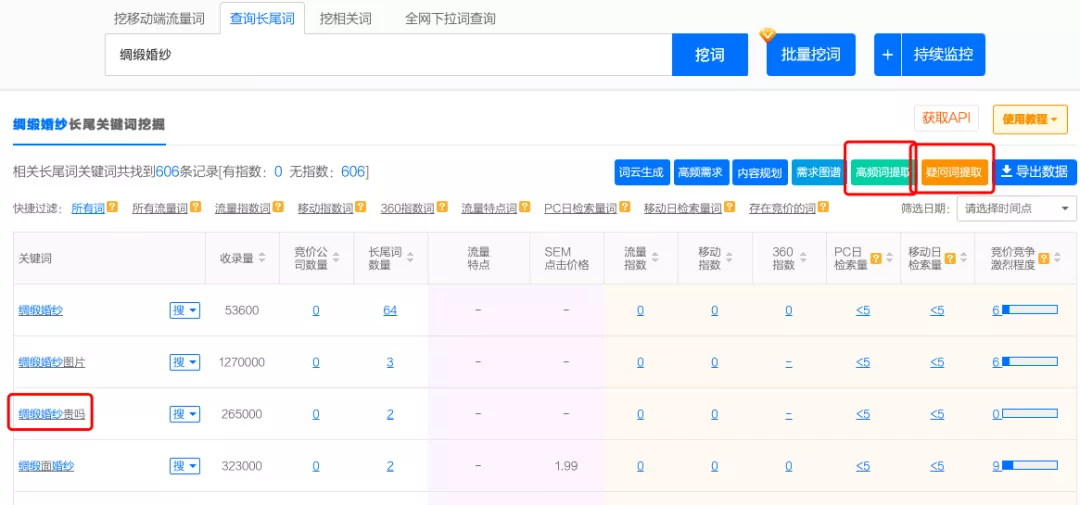
Task: Click the sort arrows on 收录量 column
Action: (x=262, y=258)
